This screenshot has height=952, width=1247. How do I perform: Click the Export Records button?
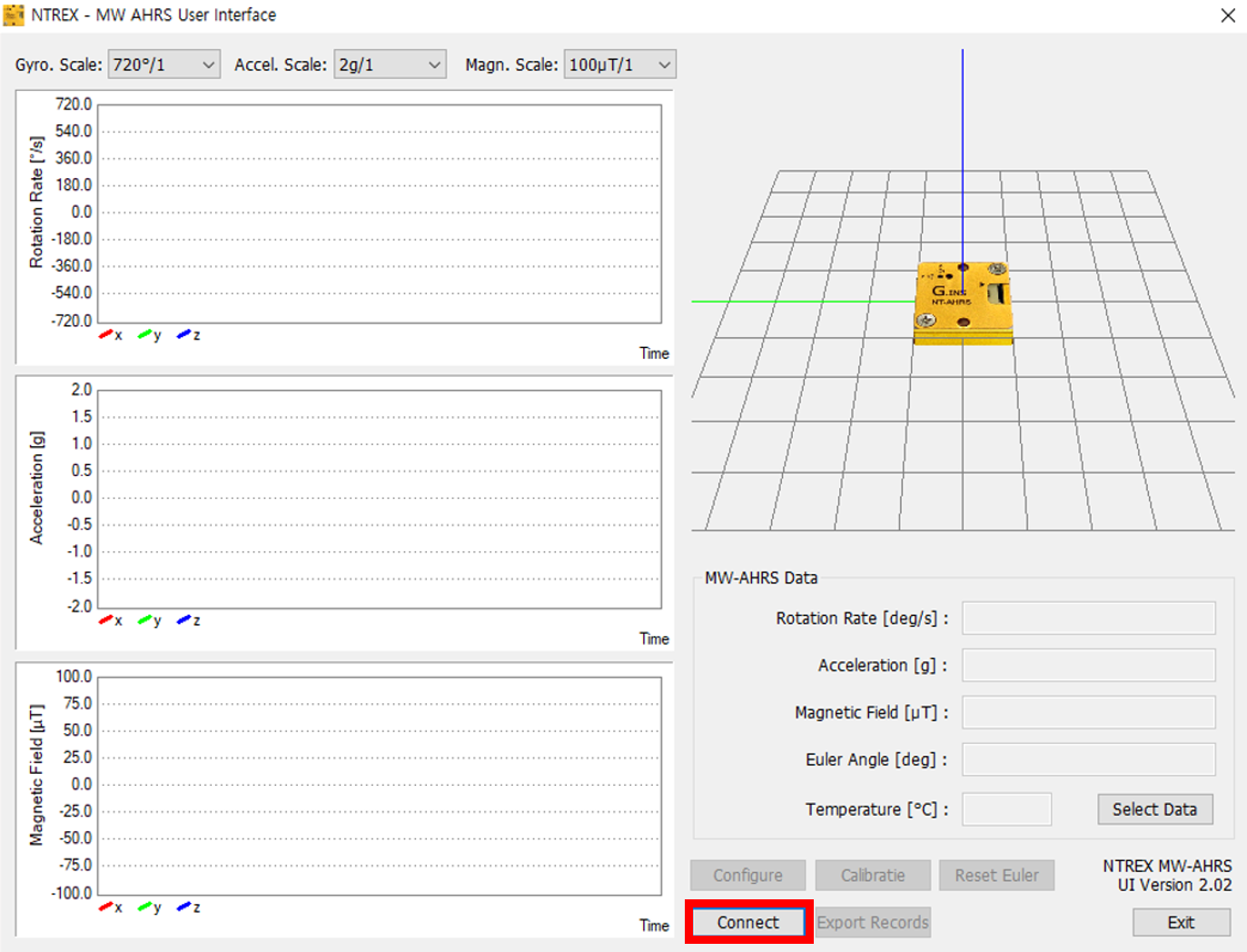[873, 922]
